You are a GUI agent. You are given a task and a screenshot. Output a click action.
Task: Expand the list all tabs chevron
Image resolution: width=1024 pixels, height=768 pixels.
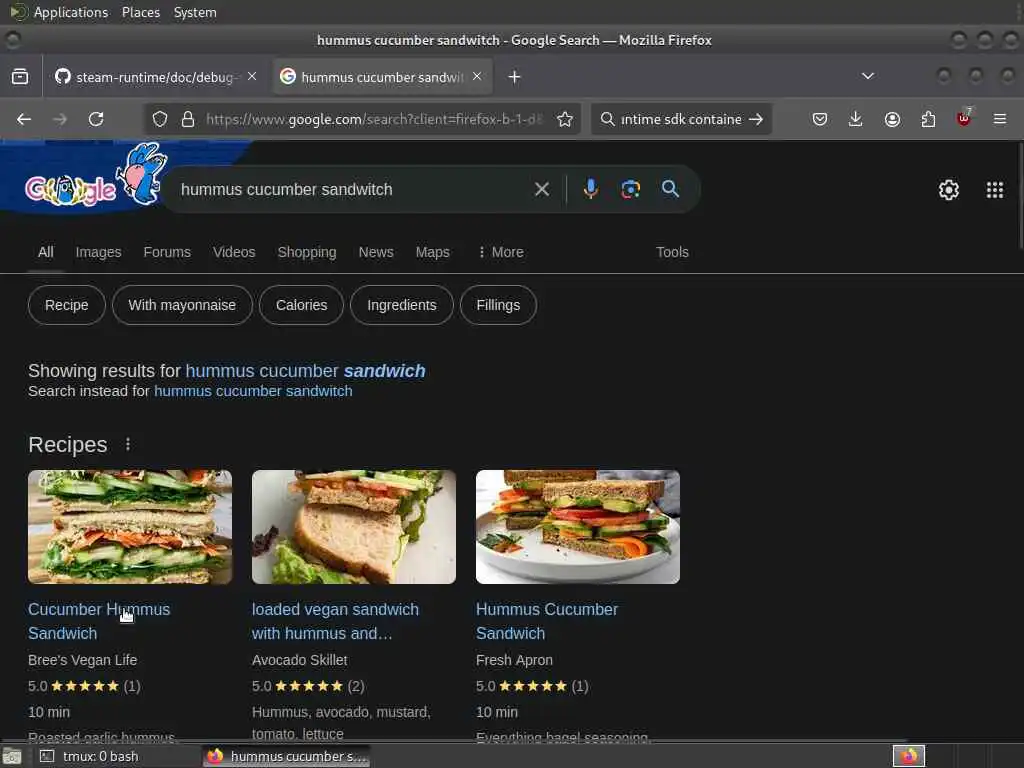pos(868,76)
